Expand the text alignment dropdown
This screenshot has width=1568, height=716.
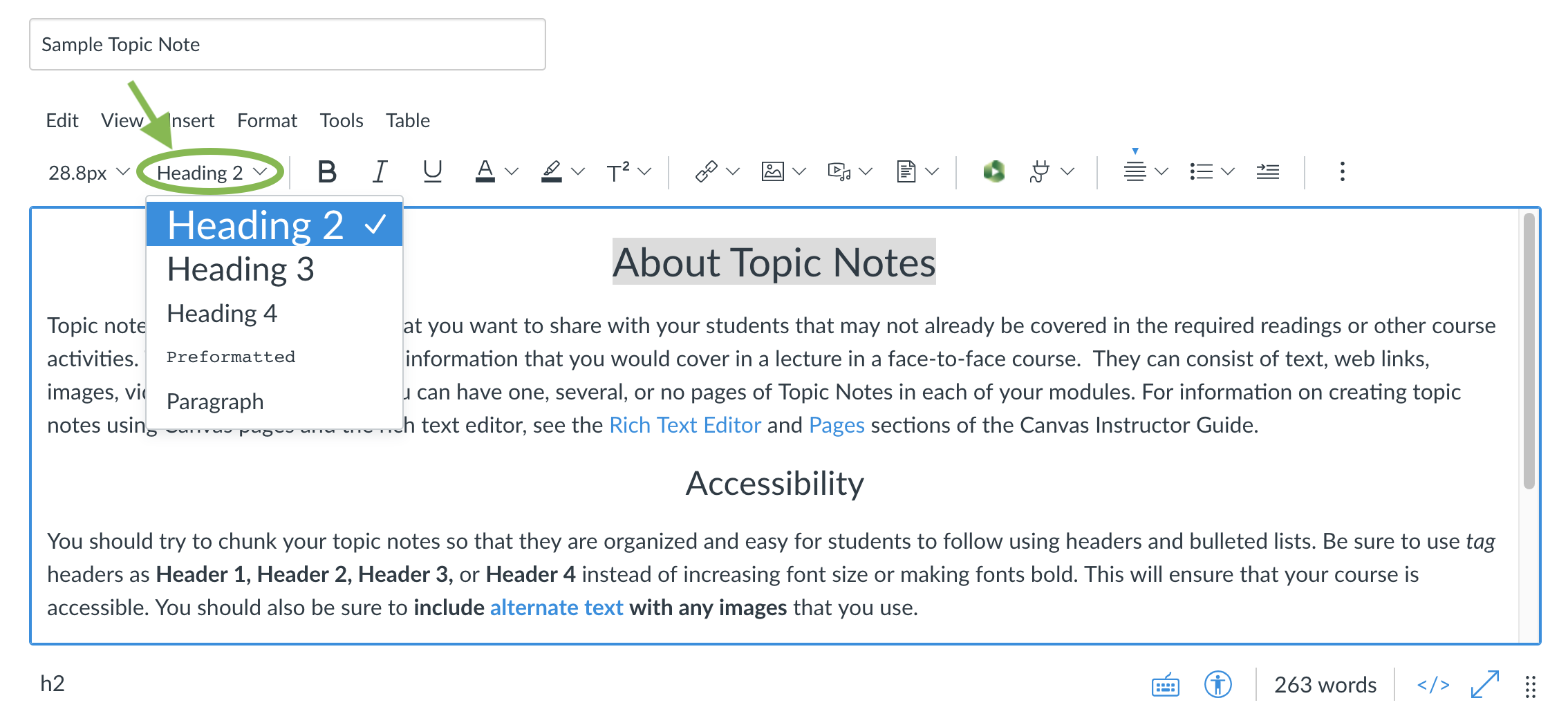[1161, 171]
